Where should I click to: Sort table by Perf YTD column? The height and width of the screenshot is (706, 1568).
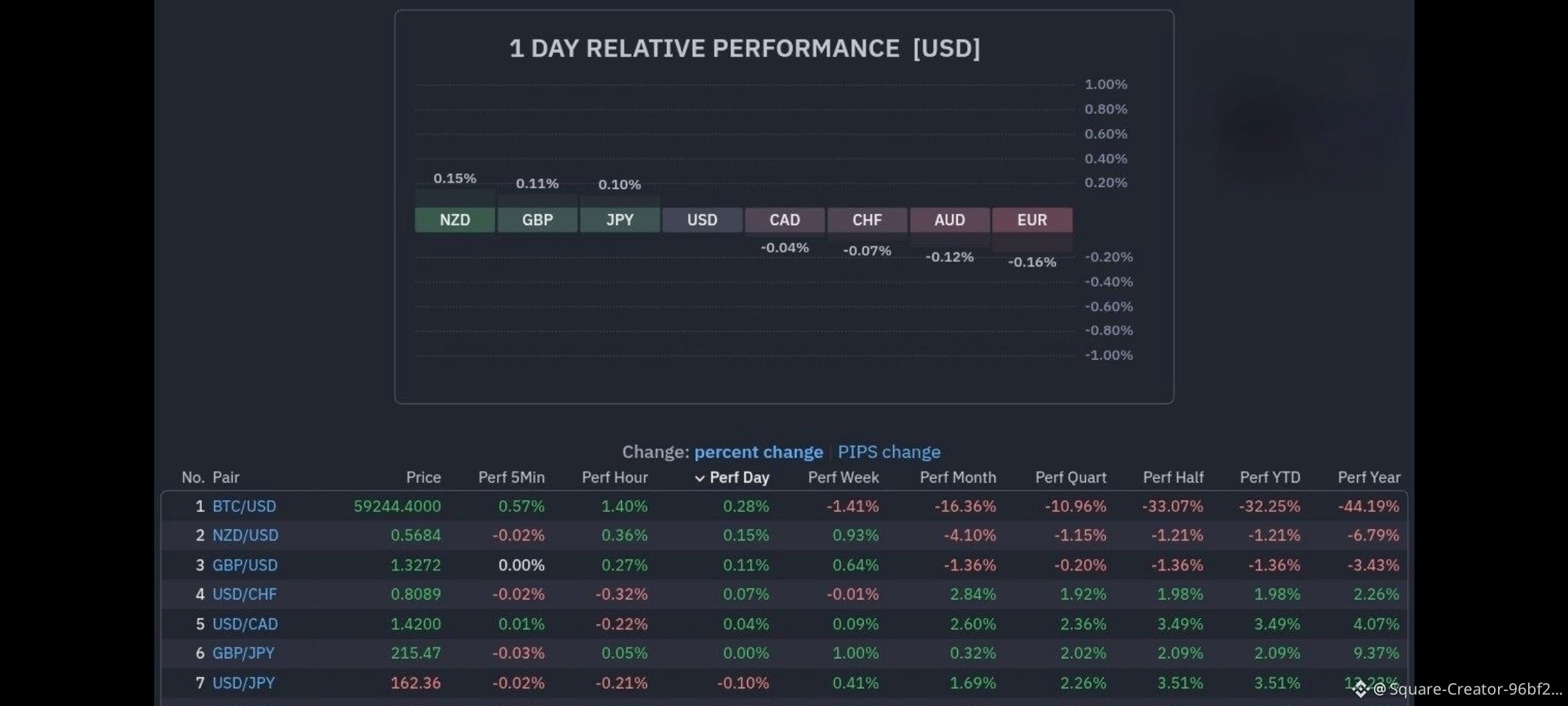[x=1270, y=478]
